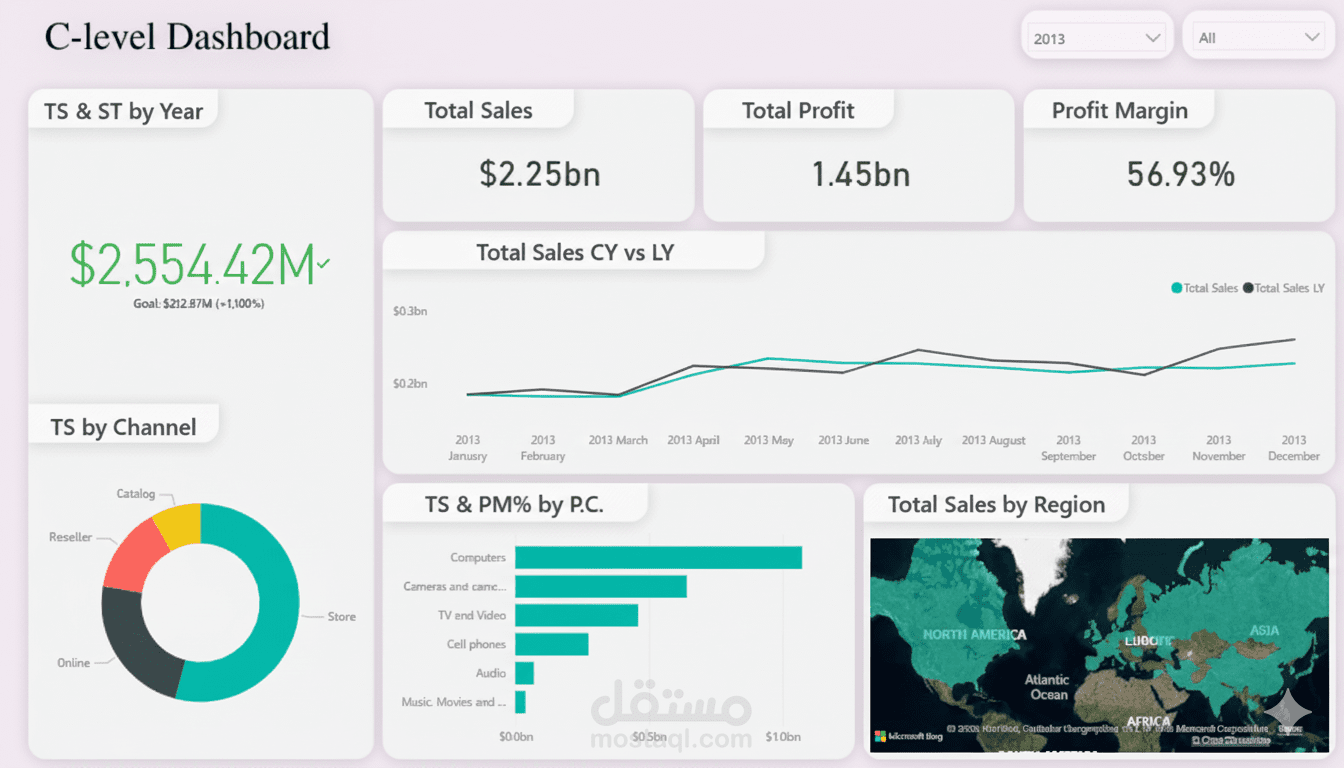Click the Audio category label
The image size is (1344, 768).
[491, 674]
